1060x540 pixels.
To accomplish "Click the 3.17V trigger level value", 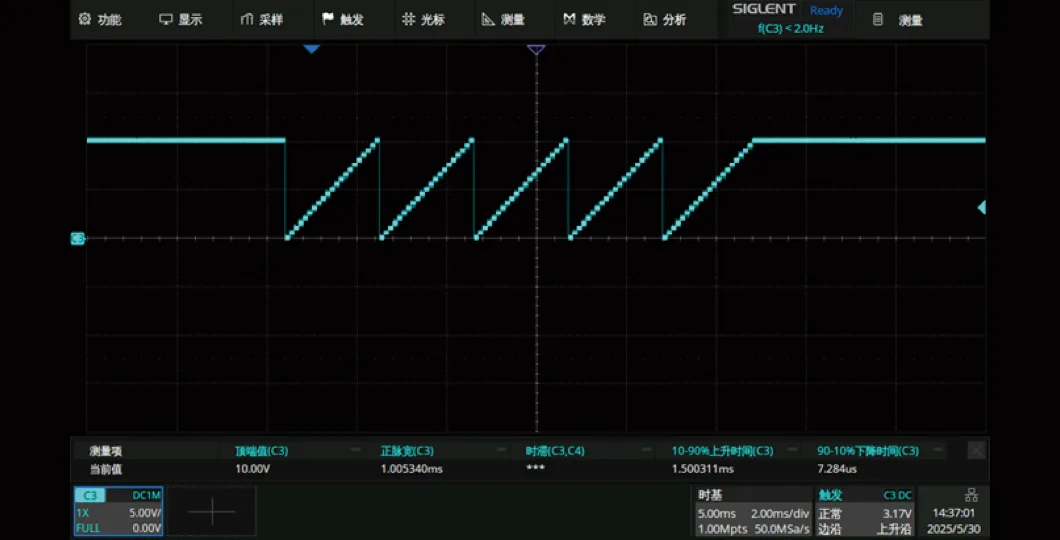I will tap(898, 514).
